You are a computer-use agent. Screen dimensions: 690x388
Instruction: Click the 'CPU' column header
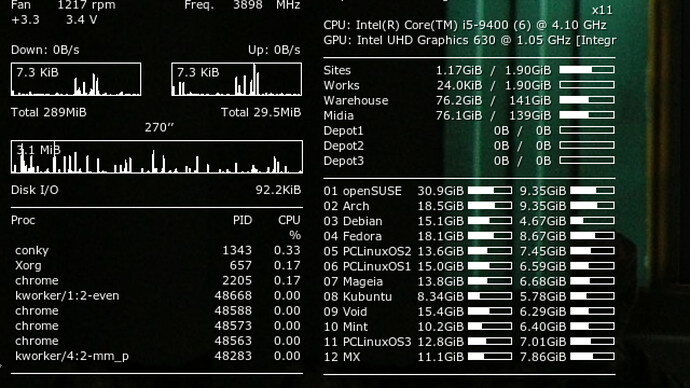pos(289,220)
